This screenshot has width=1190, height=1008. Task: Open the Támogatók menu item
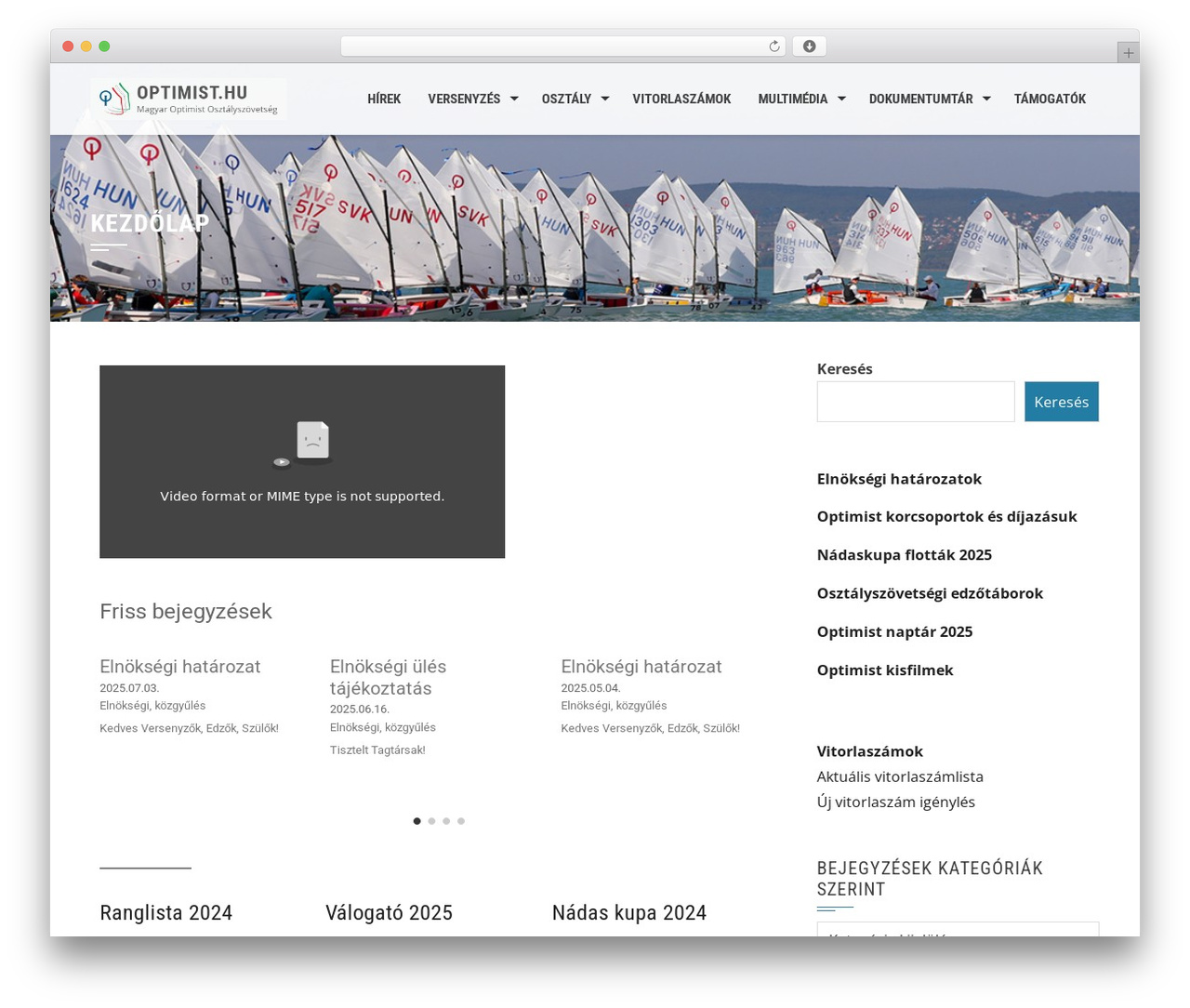pos(1050,99)
